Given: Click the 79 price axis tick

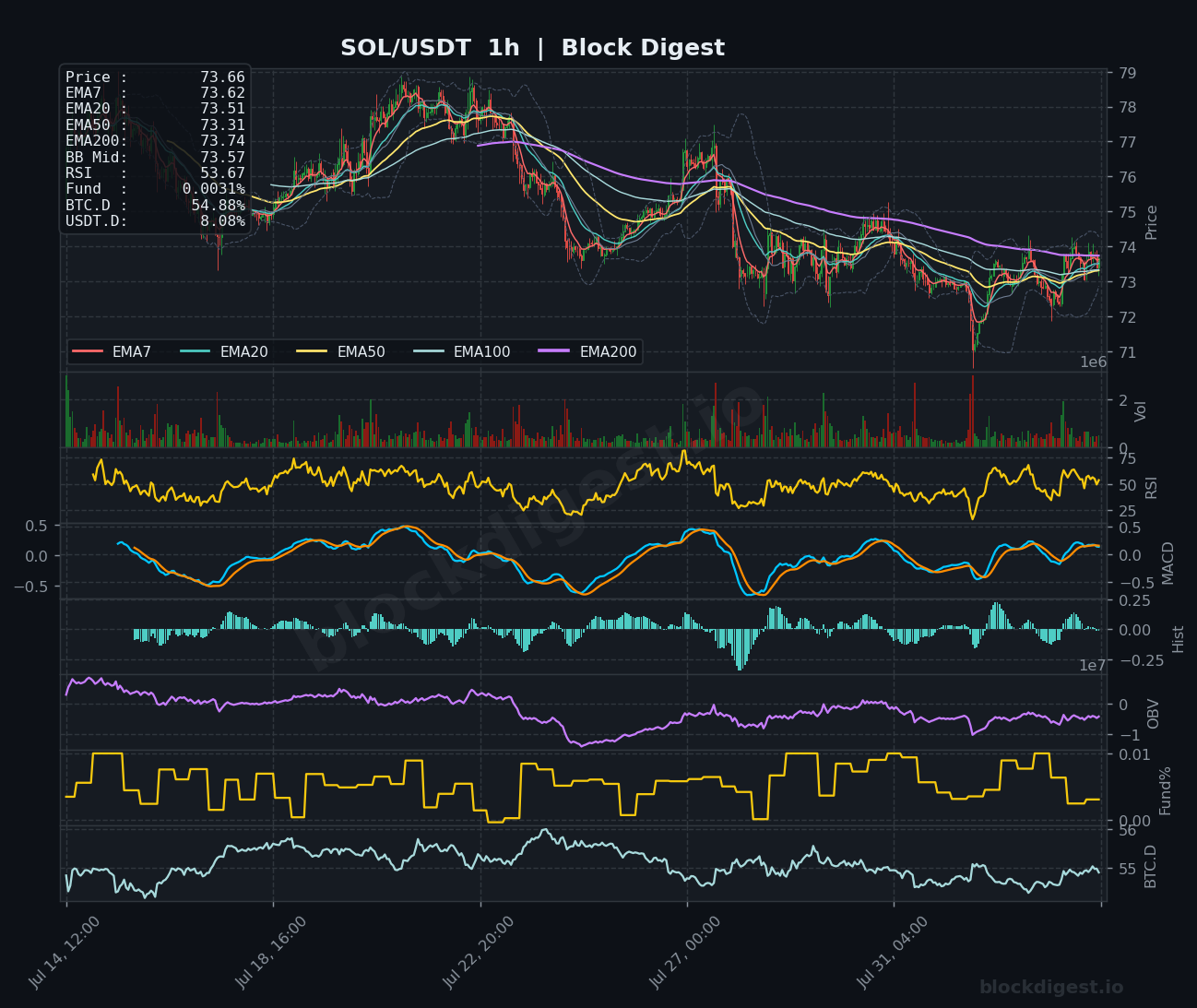Looking at the screenshot, I should click(1128, 73).
